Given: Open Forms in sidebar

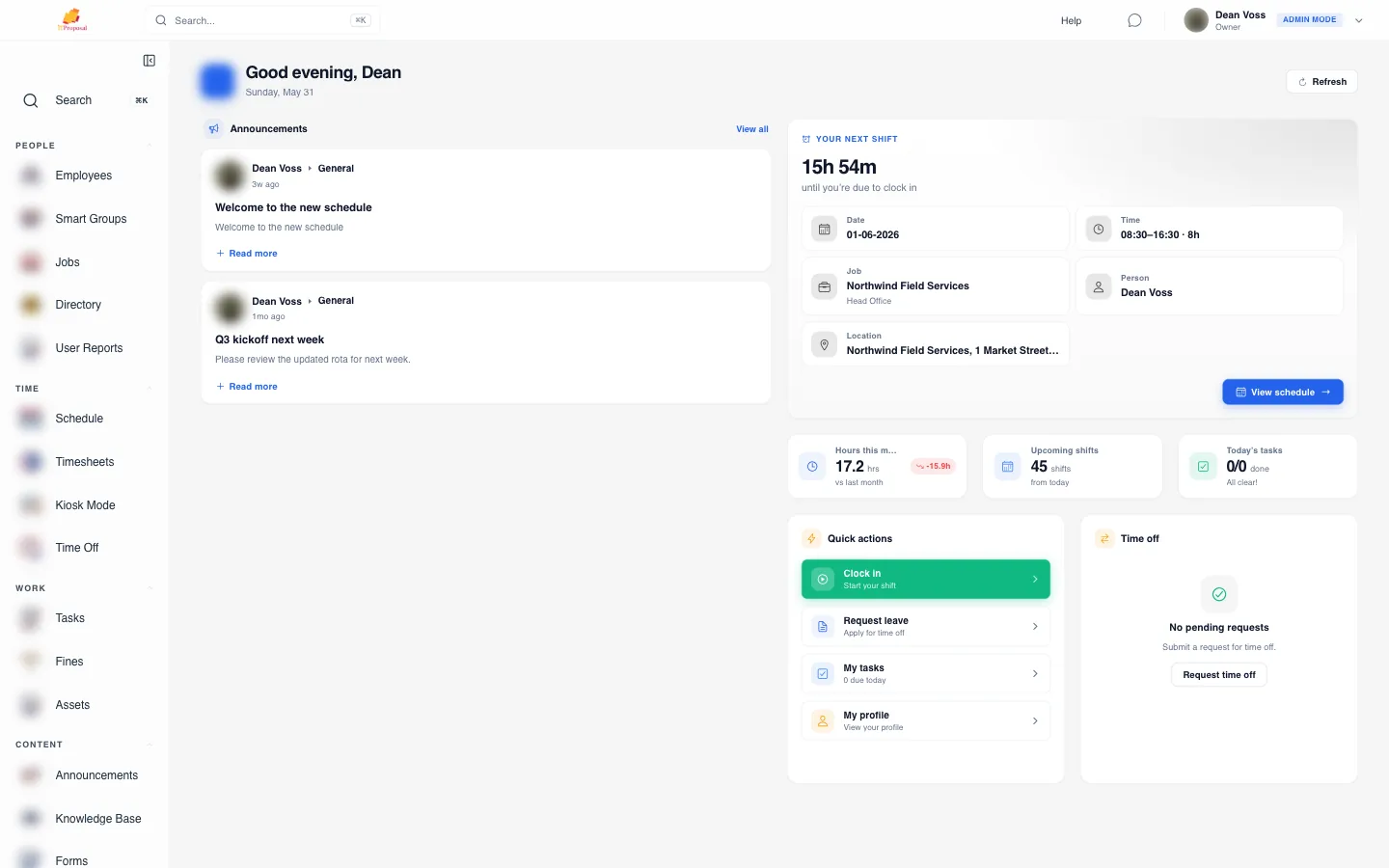Looking at the screenshot, I should (84, 860).
